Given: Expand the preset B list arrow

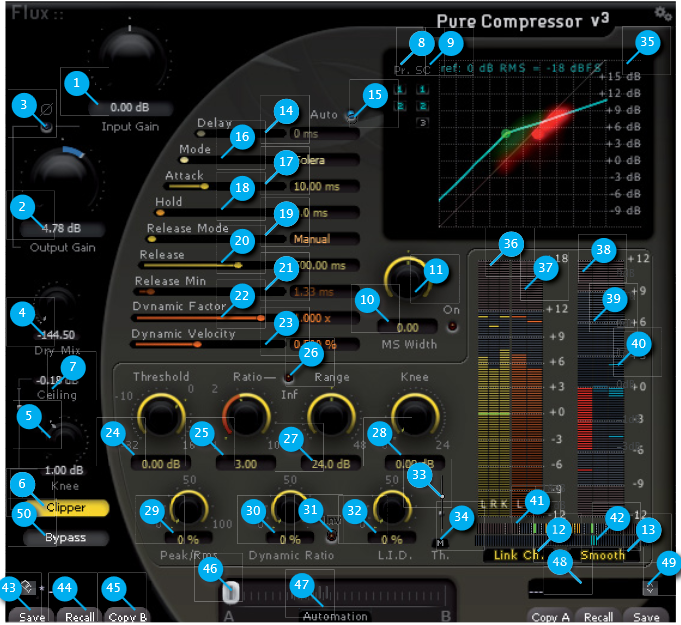Looking at the screenshot, I should point(650,588).
